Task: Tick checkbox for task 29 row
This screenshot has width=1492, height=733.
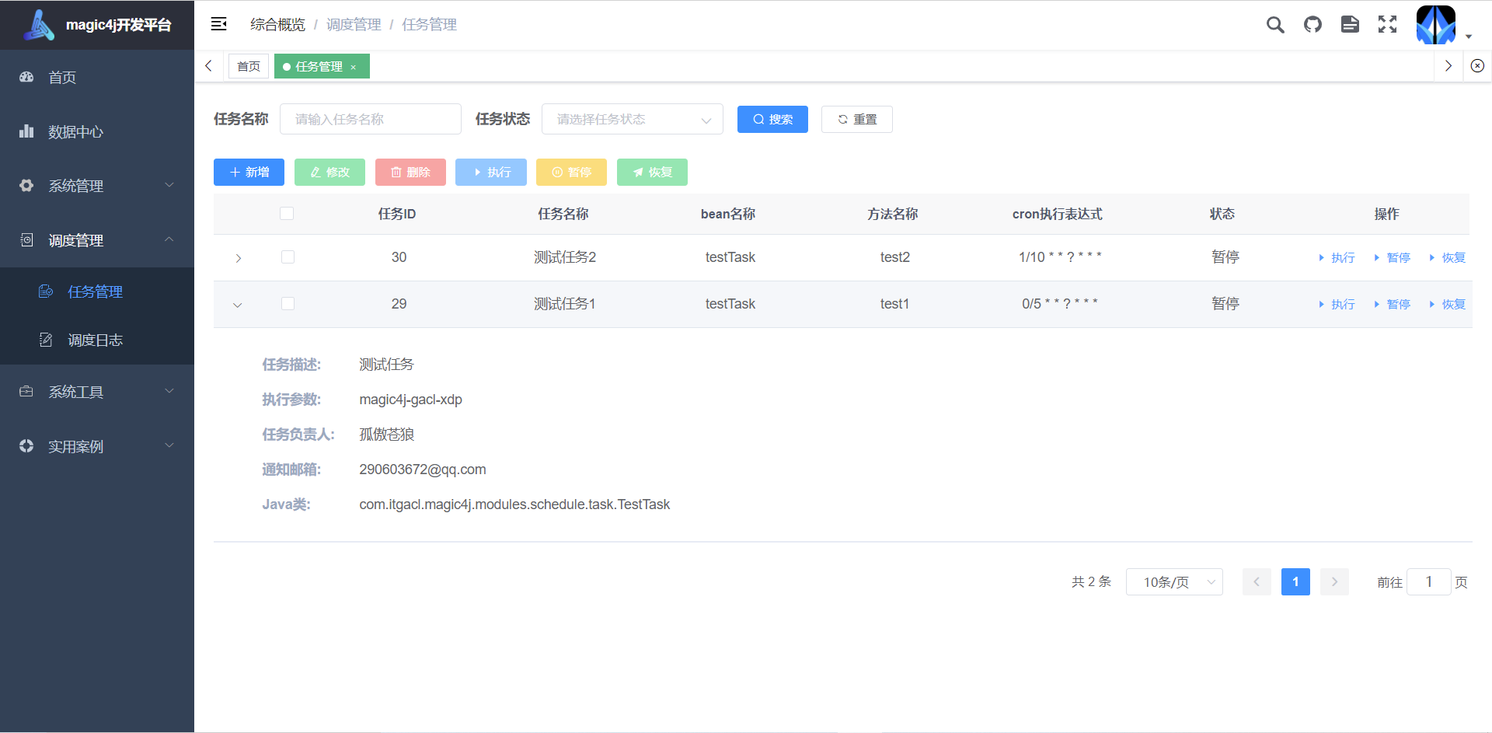Action: click(287, 304)
